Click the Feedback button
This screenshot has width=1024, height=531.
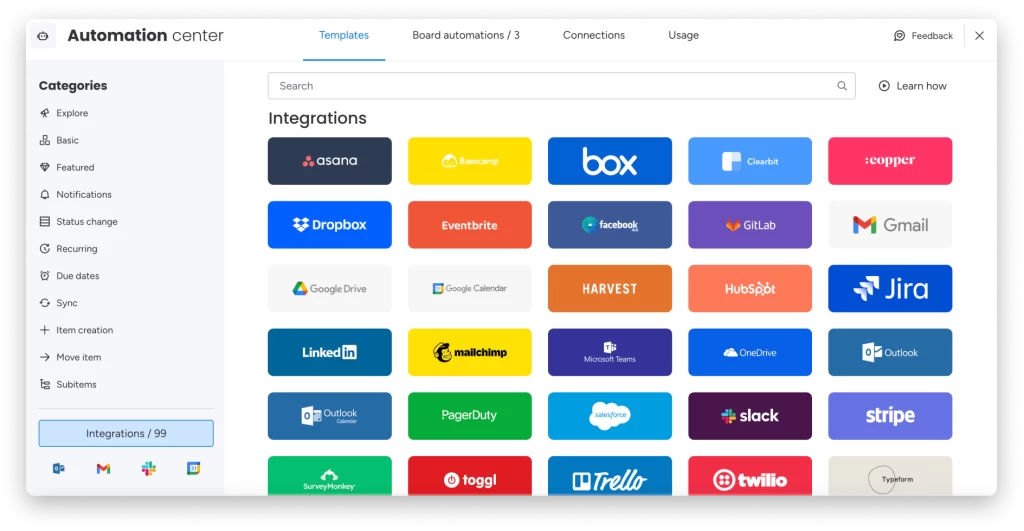[923, 35]
